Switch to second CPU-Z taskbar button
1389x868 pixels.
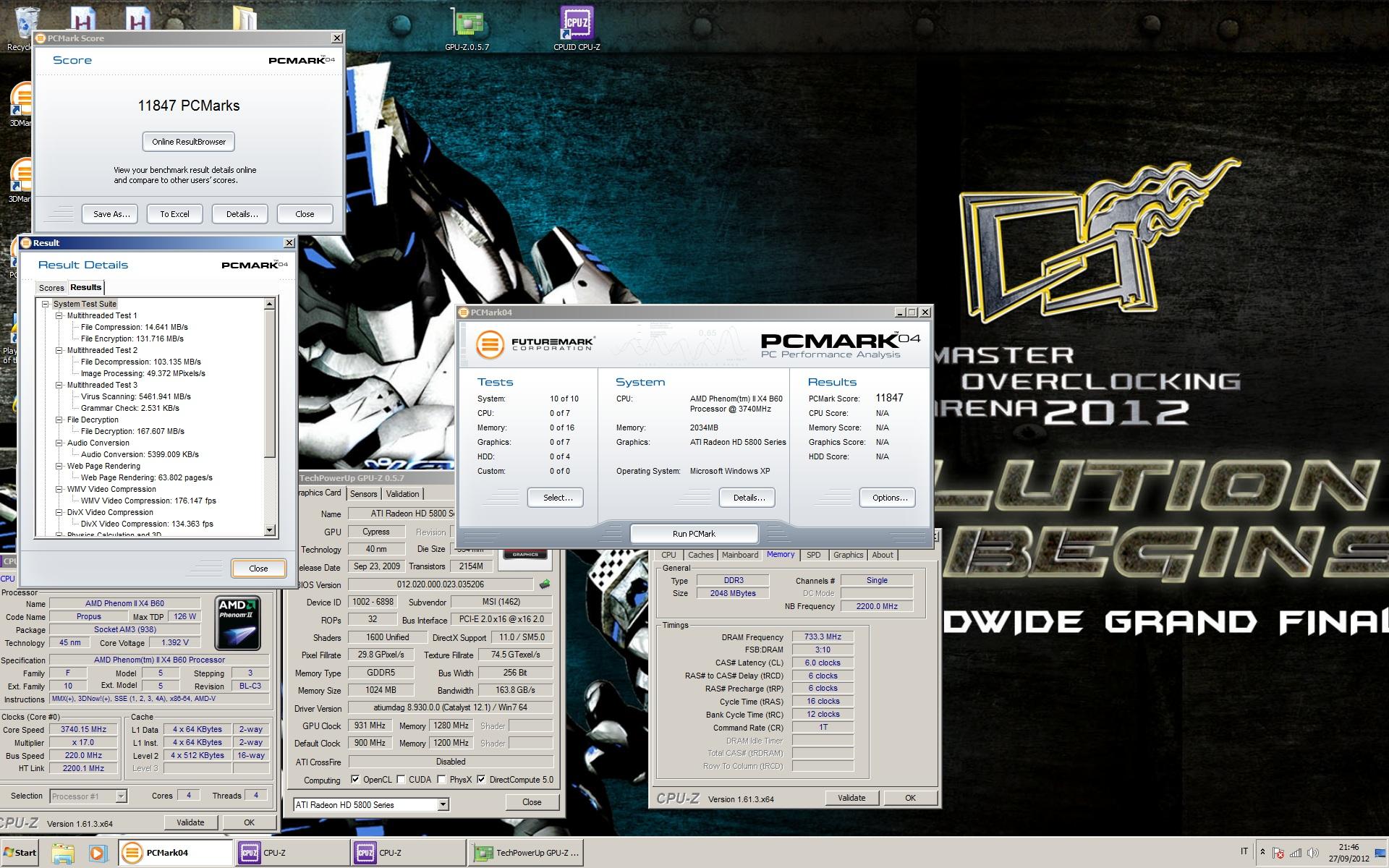[409, 853]
